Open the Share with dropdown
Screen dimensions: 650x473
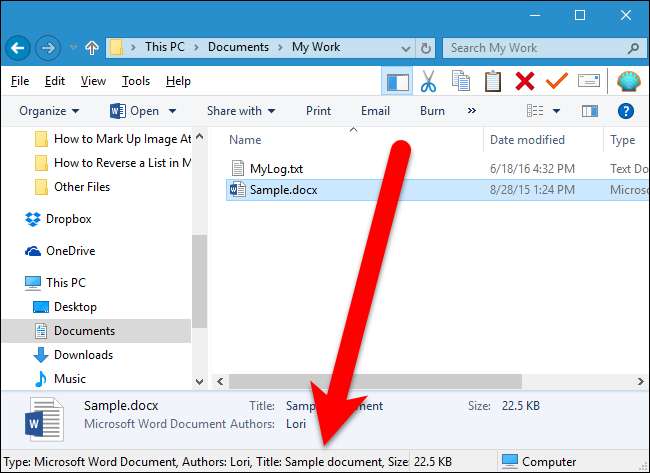tap(241, 111)
